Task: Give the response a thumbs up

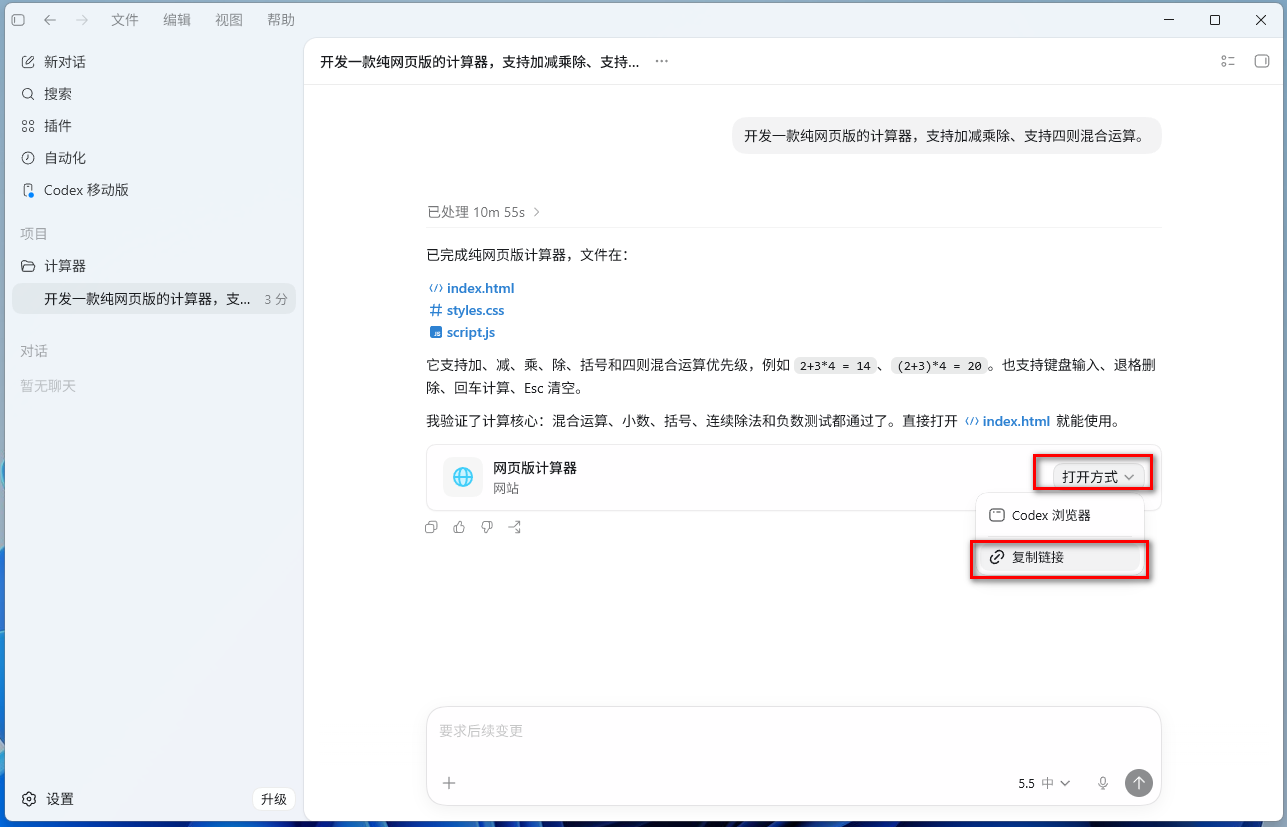Action: pos(459,527)
